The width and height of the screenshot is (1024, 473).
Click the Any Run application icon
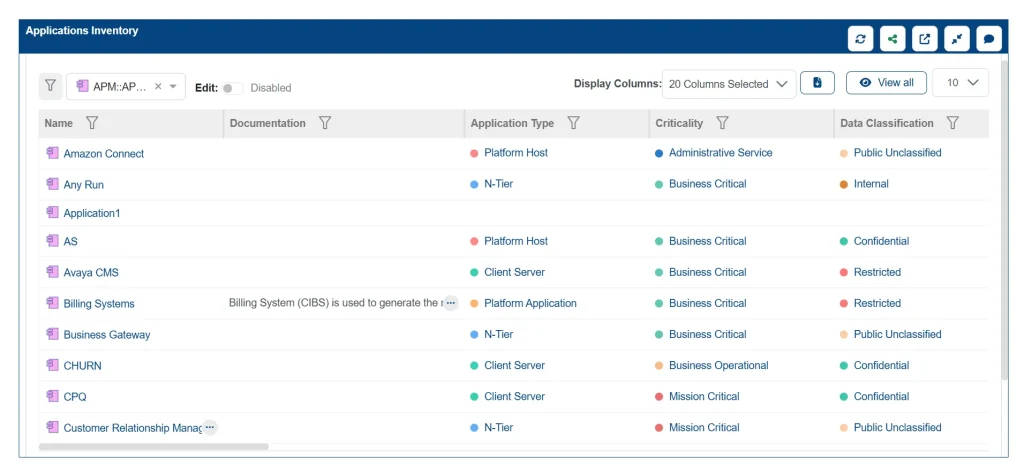(x=52, y=184)
